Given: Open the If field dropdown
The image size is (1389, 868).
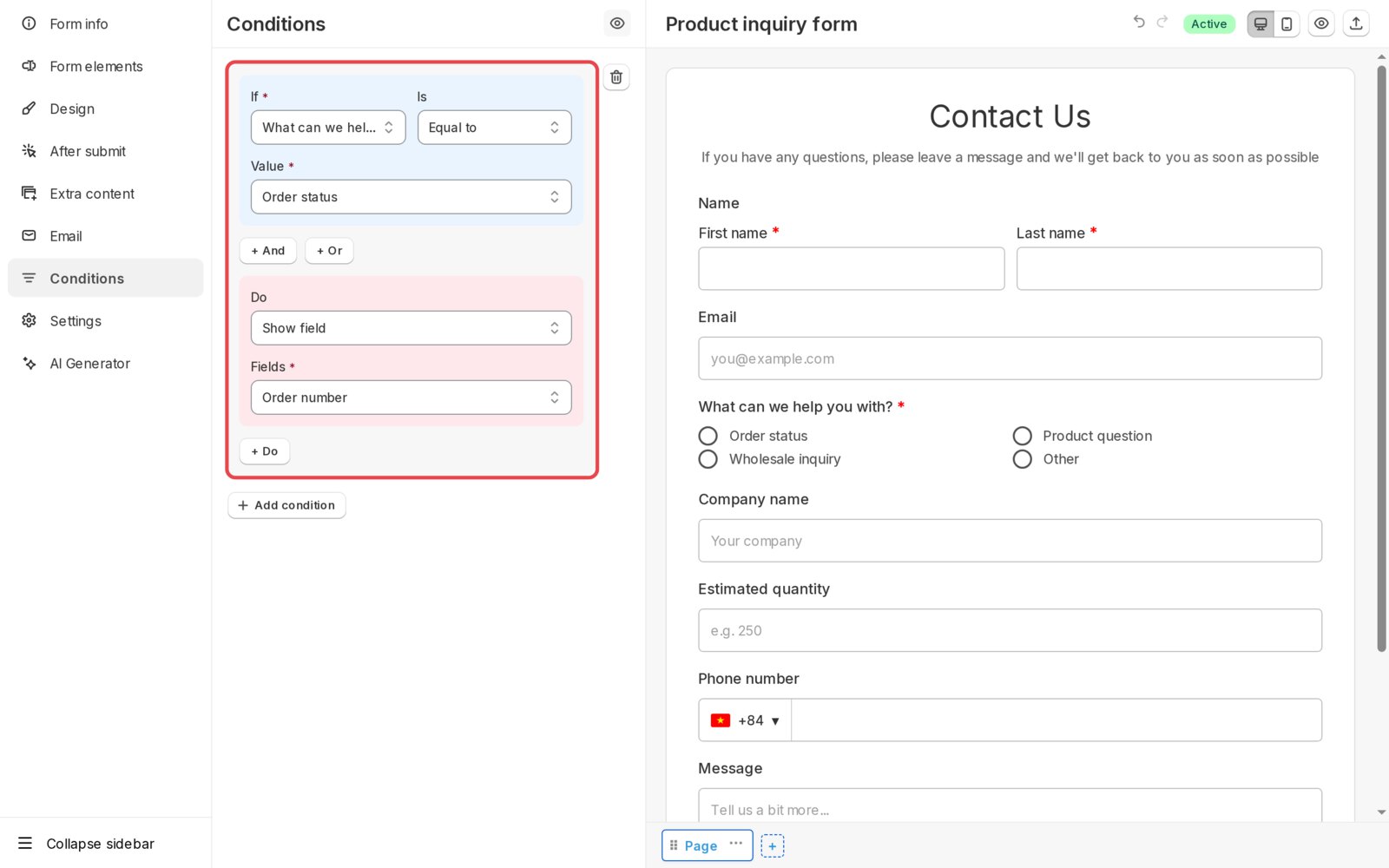Looking at the screenshot, I should click(x=328, y=128).
